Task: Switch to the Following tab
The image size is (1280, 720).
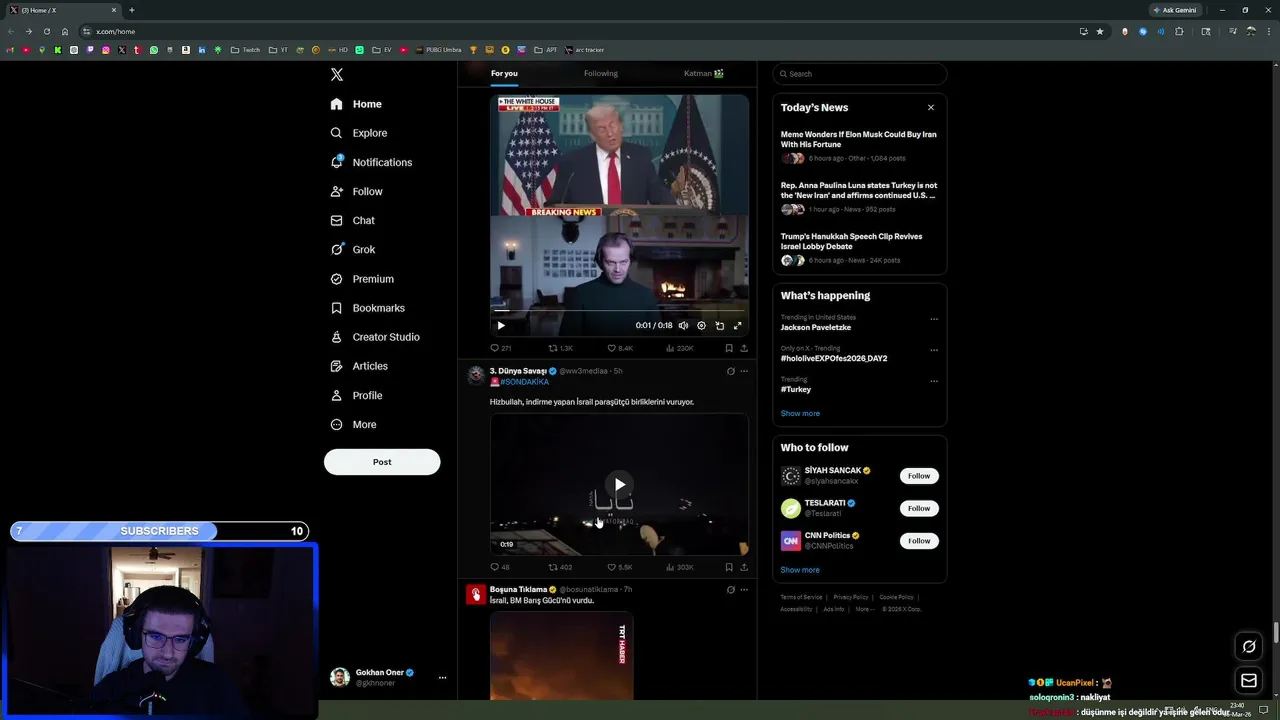Action: (601, 73)
